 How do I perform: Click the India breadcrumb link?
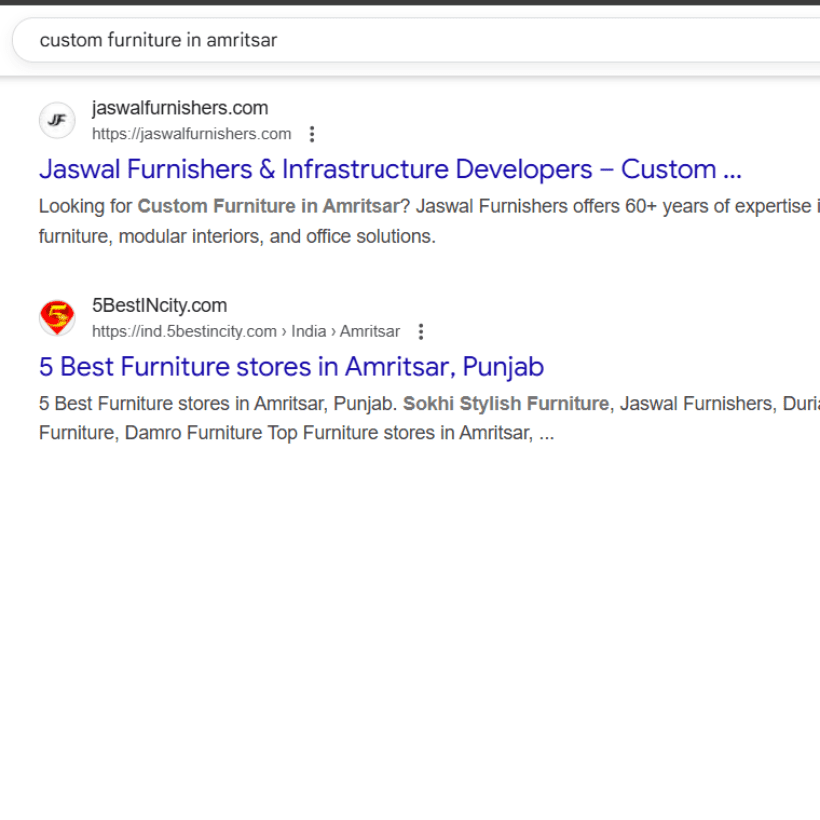tap(309, 331)
